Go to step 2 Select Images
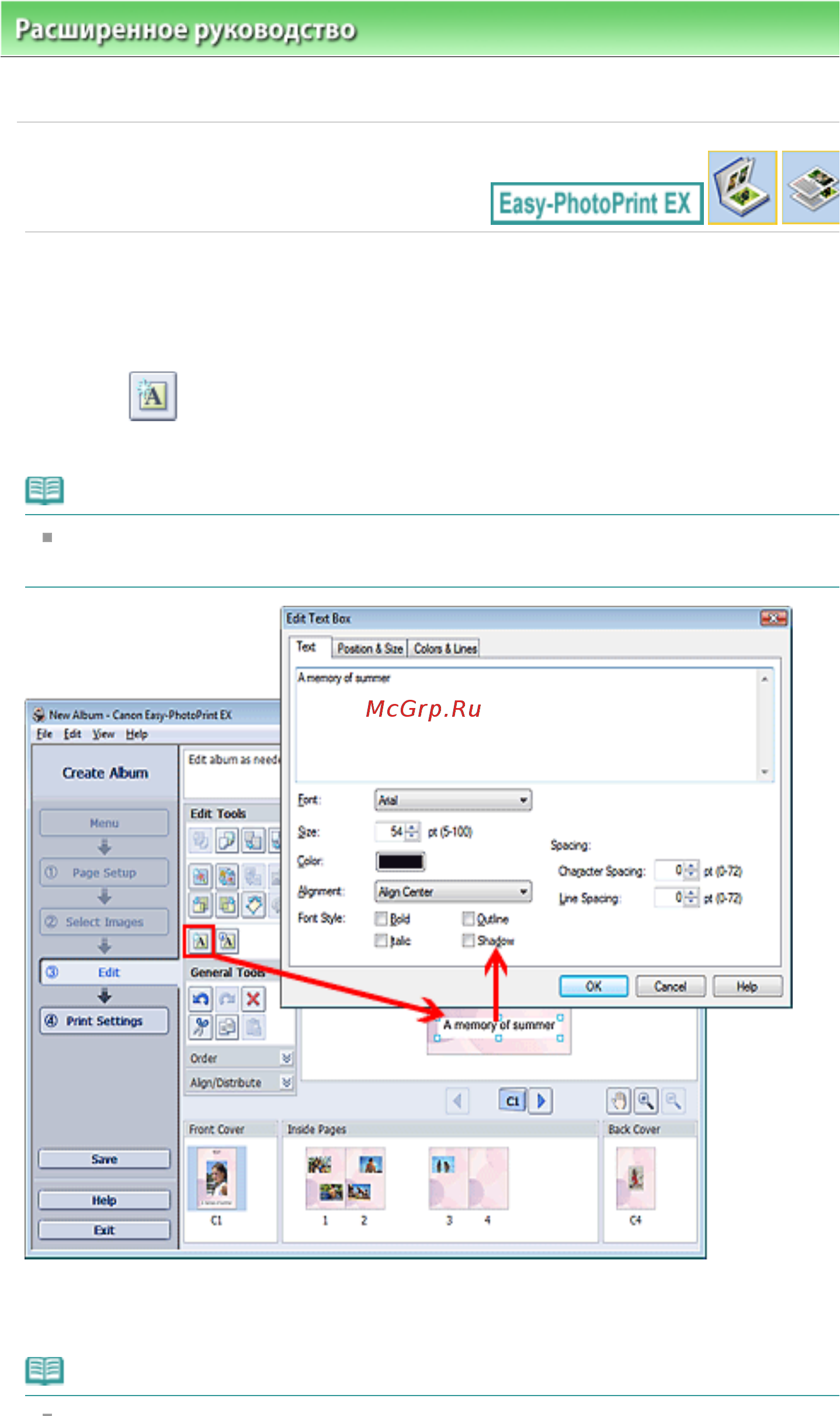The width and height of the screenshot is (840, 1416). pyautogui.click(x=105, y=922)
